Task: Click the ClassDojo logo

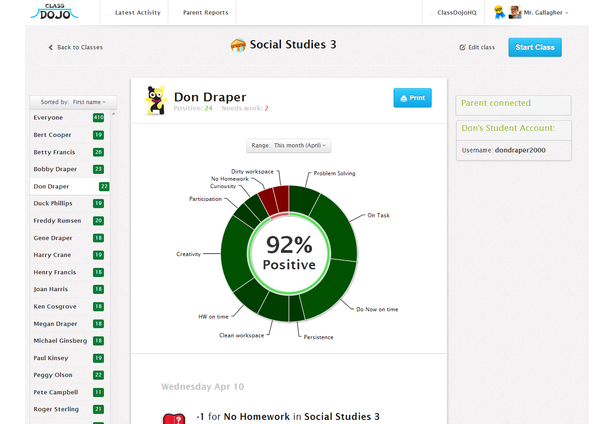Action: coord(54,12)
